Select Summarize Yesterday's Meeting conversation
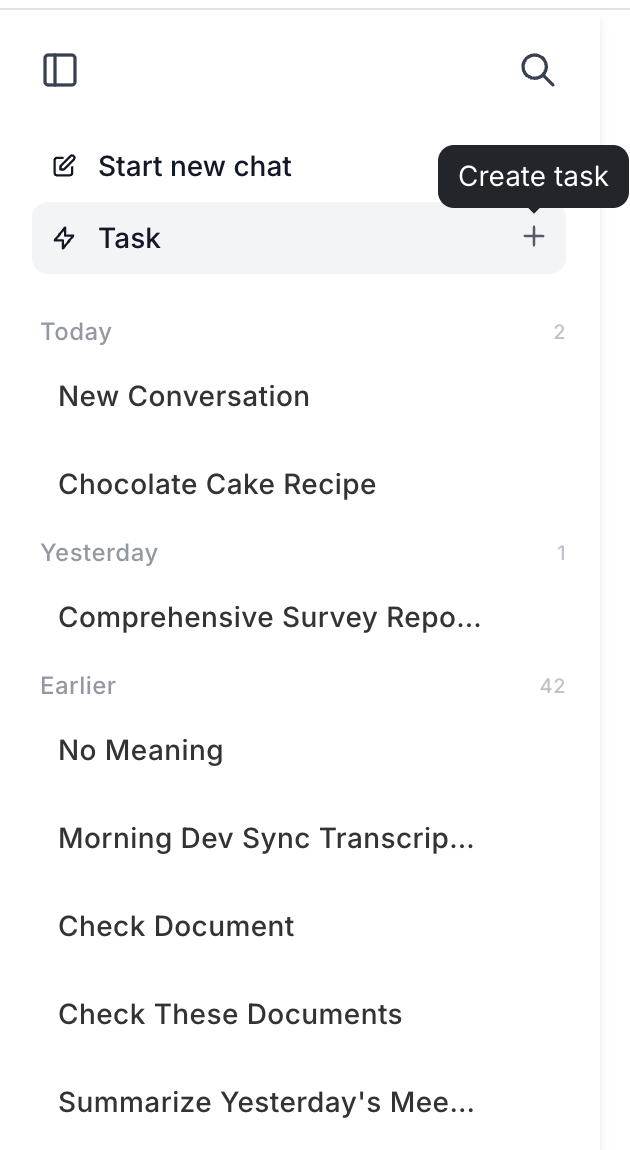Viewport: 630px width, 1150px height. [x=266, y=1102]
